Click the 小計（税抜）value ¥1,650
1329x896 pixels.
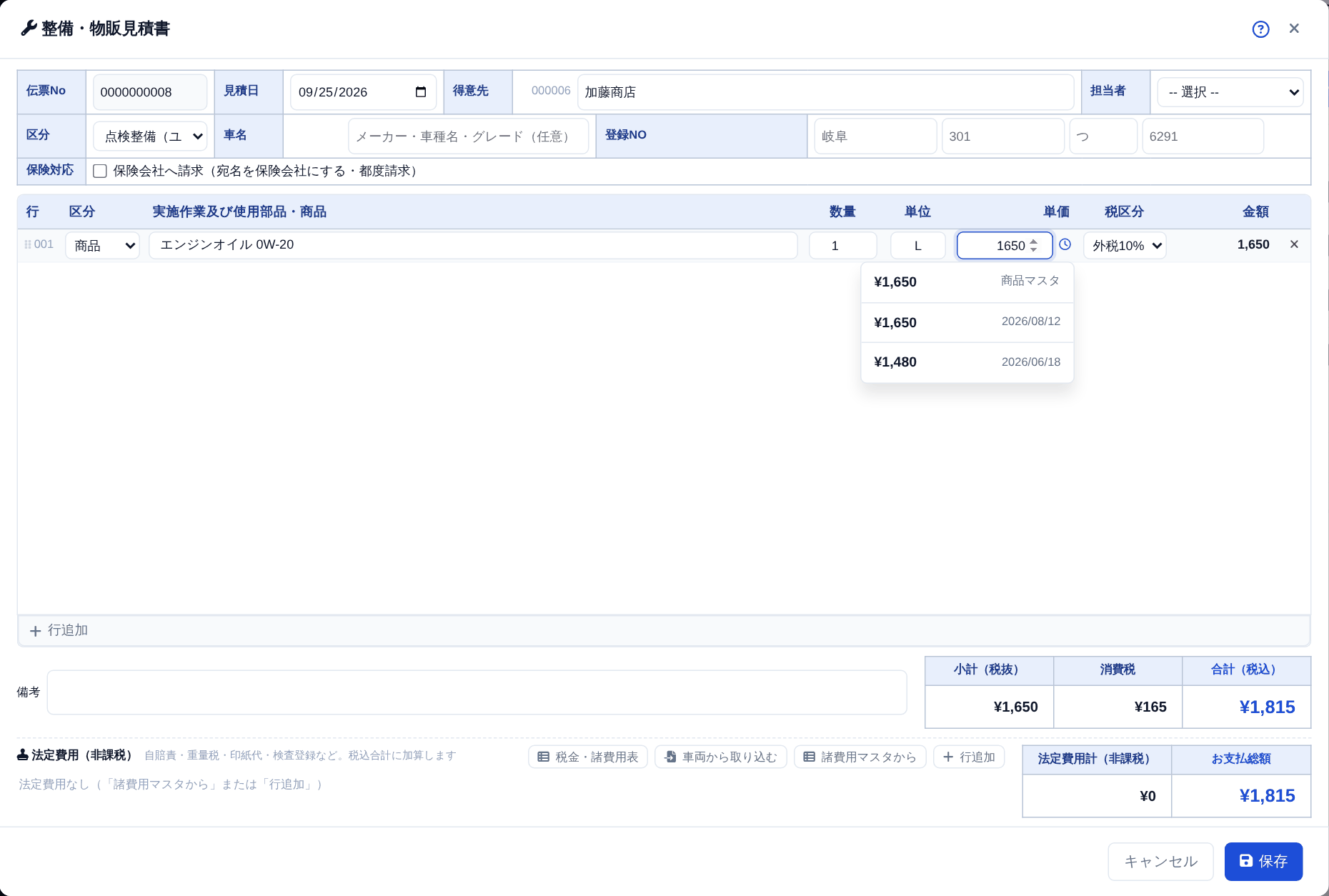[1015, 707]
